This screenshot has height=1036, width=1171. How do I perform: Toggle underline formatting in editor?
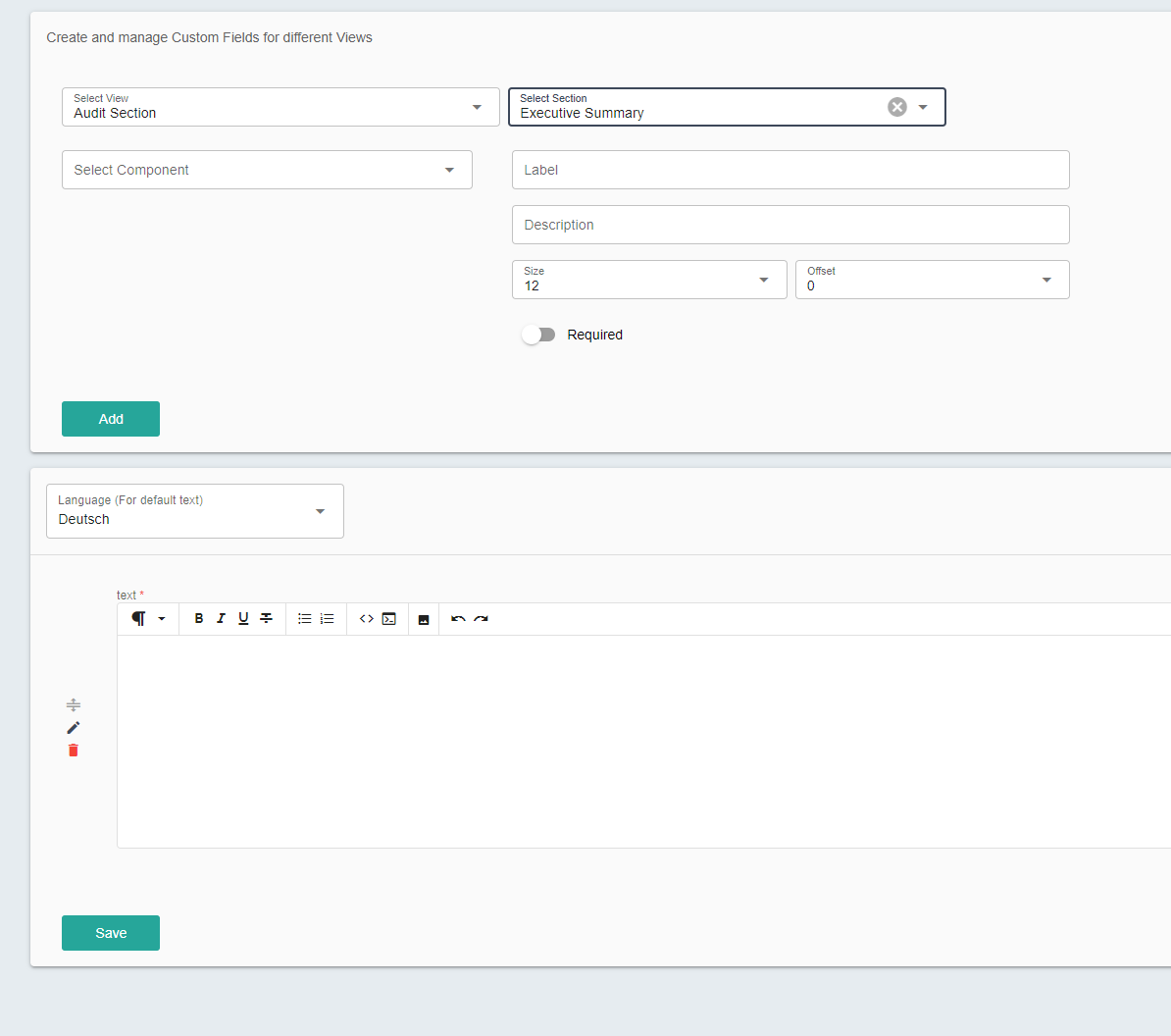click(x=243, y=618)
